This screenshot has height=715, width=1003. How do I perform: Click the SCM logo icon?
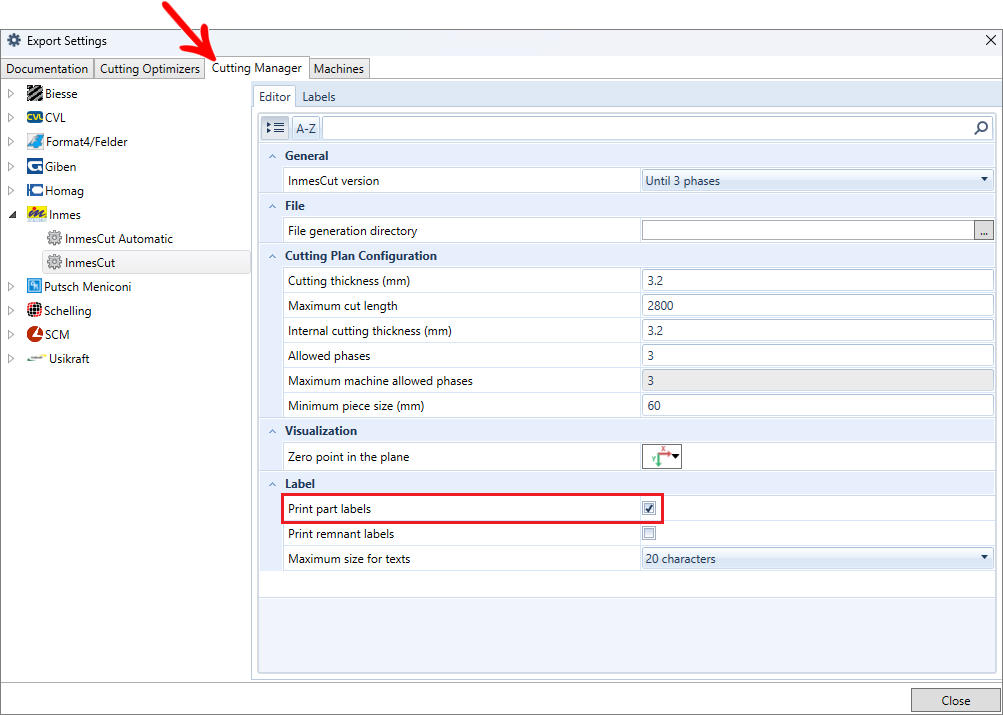click(35, 334)
